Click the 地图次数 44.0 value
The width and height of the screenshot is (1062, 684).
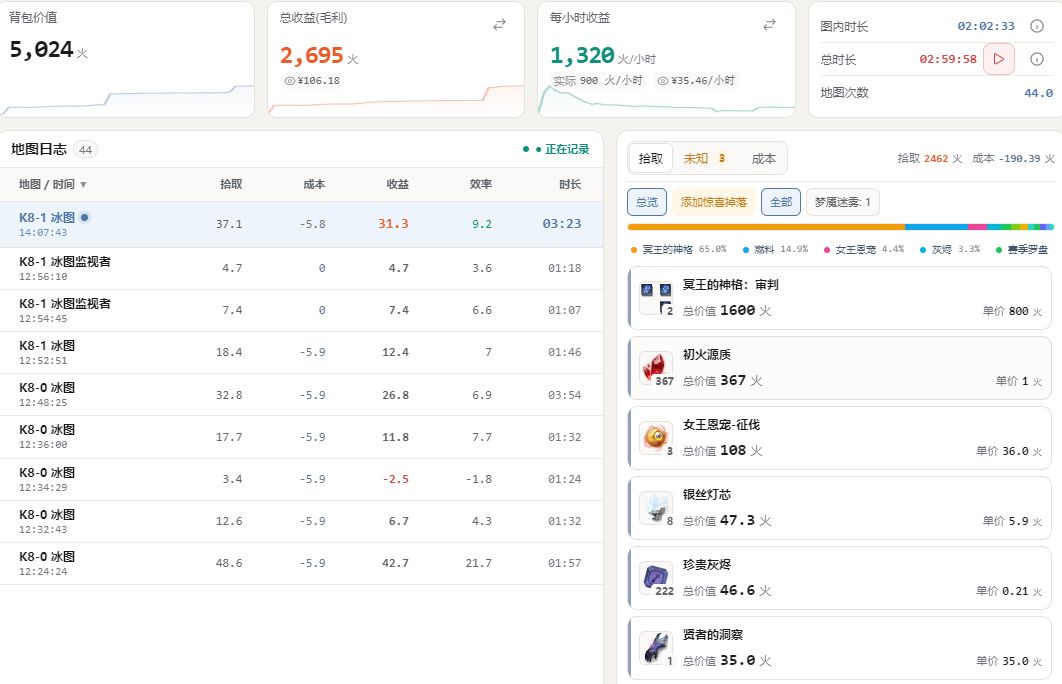tap(1038, 93)
